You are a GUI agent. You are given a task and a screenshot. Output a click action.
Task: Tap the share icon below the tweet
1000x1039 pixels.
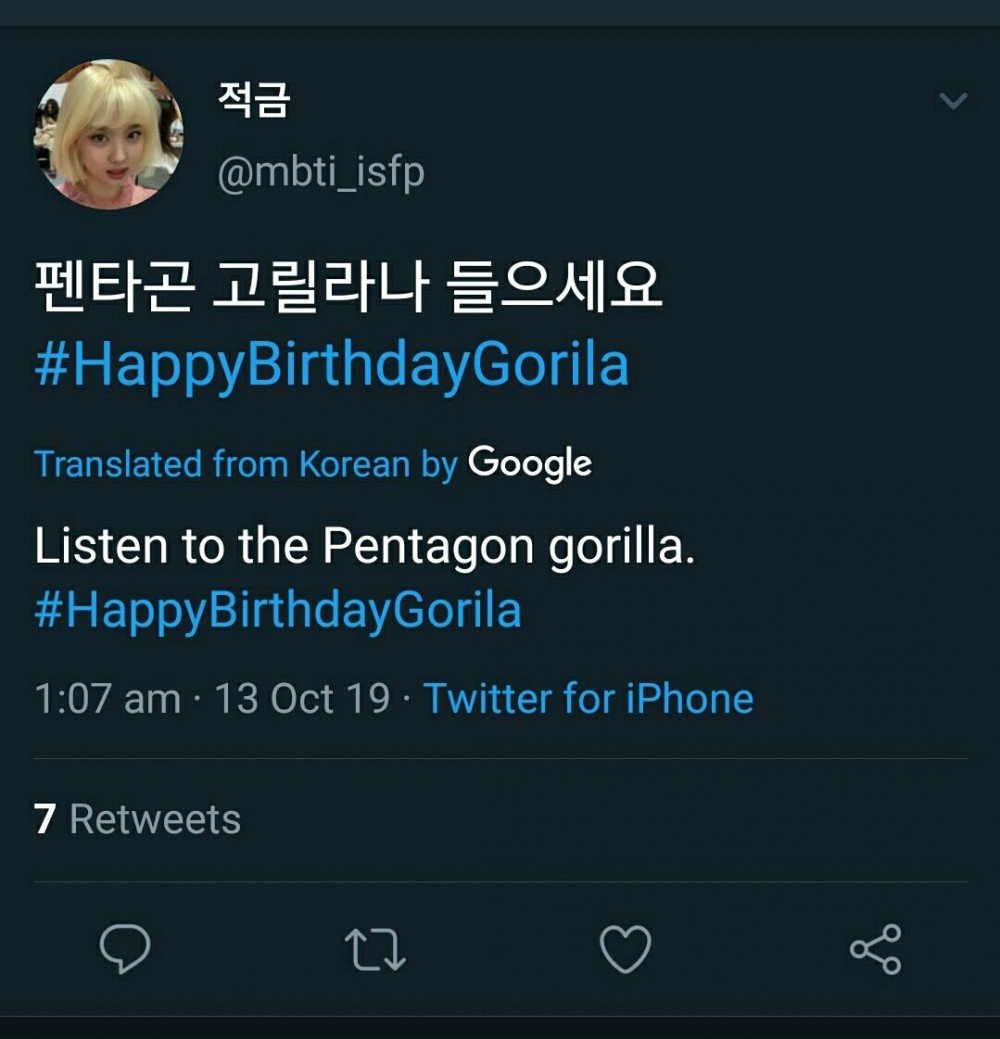click(x=875, y=948)
